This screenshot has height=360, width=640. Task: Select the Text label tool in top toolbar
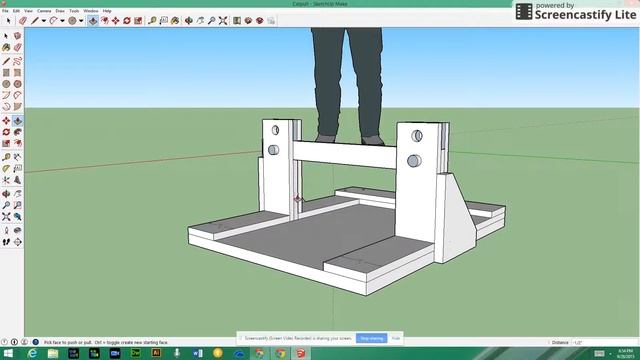click(164, 20)
